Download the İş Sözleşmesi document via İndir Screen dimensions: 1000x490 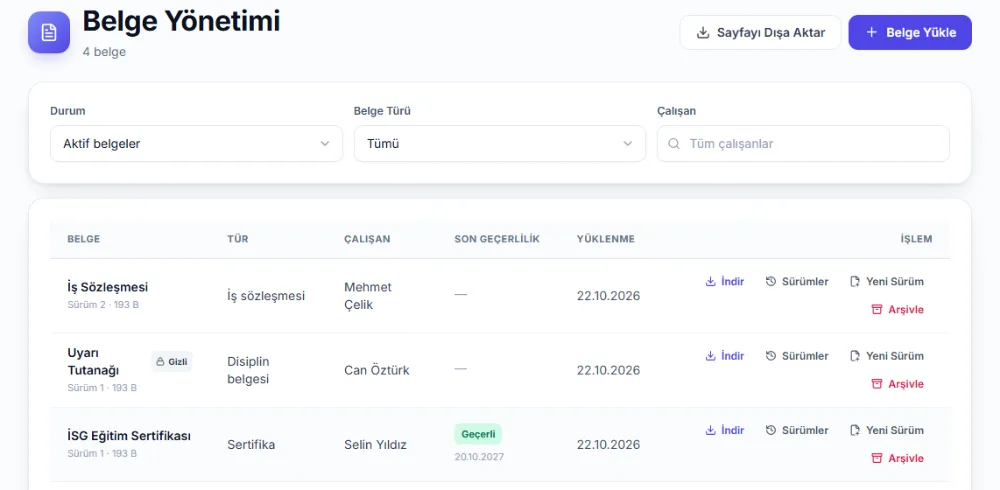pyautogui.click(x=725, y=281)
